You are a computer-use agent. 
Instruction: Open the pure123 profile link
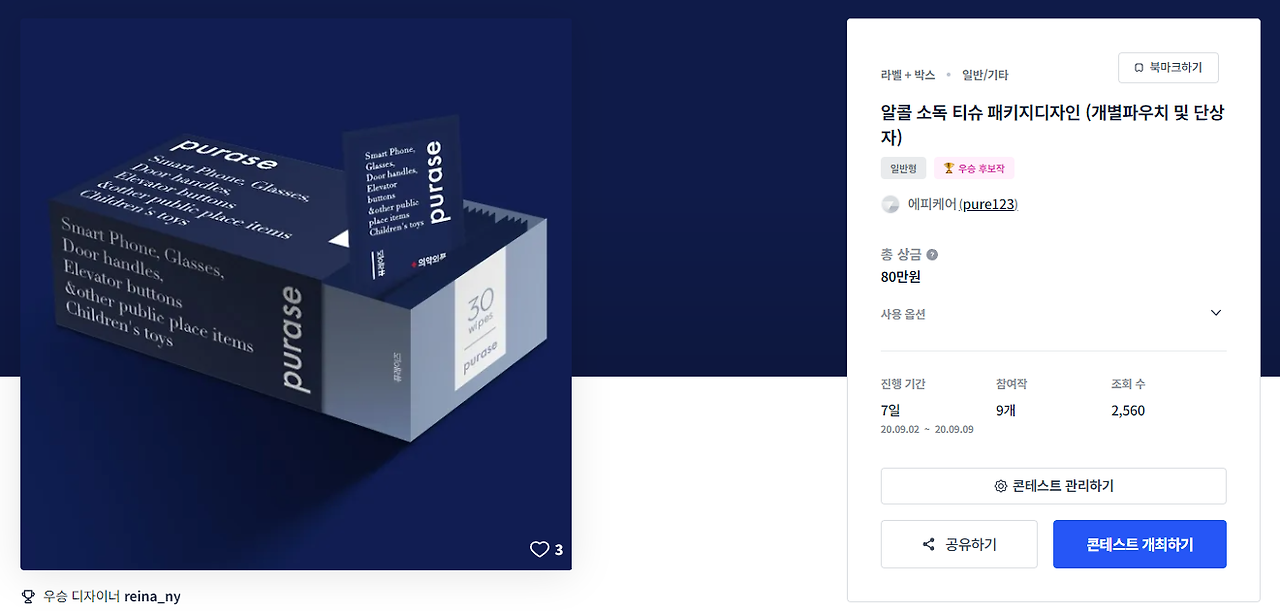tap(988, 204)
